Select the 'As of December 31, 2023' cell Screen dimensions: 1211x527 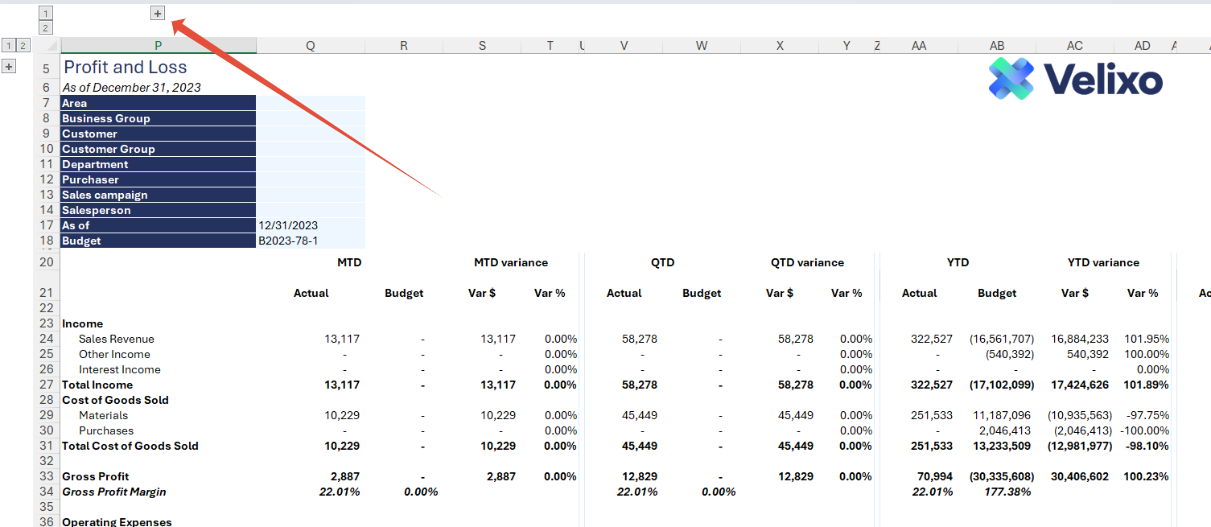click(131, 87)
